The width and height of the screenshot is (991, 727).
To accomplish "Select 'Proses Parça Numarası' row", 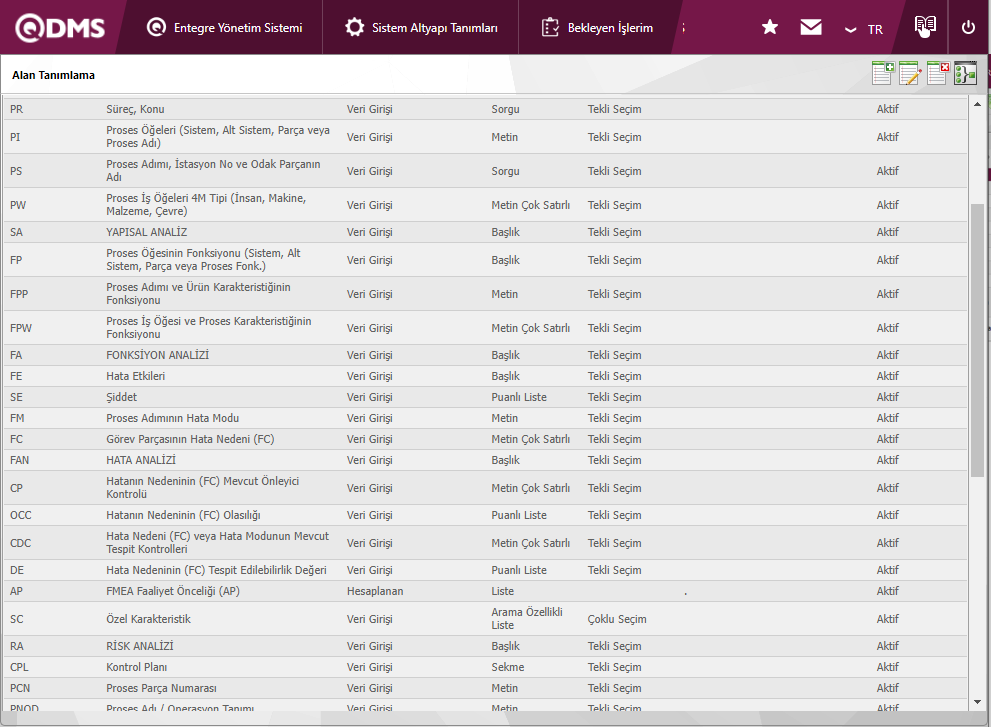I will click(485, 688).
